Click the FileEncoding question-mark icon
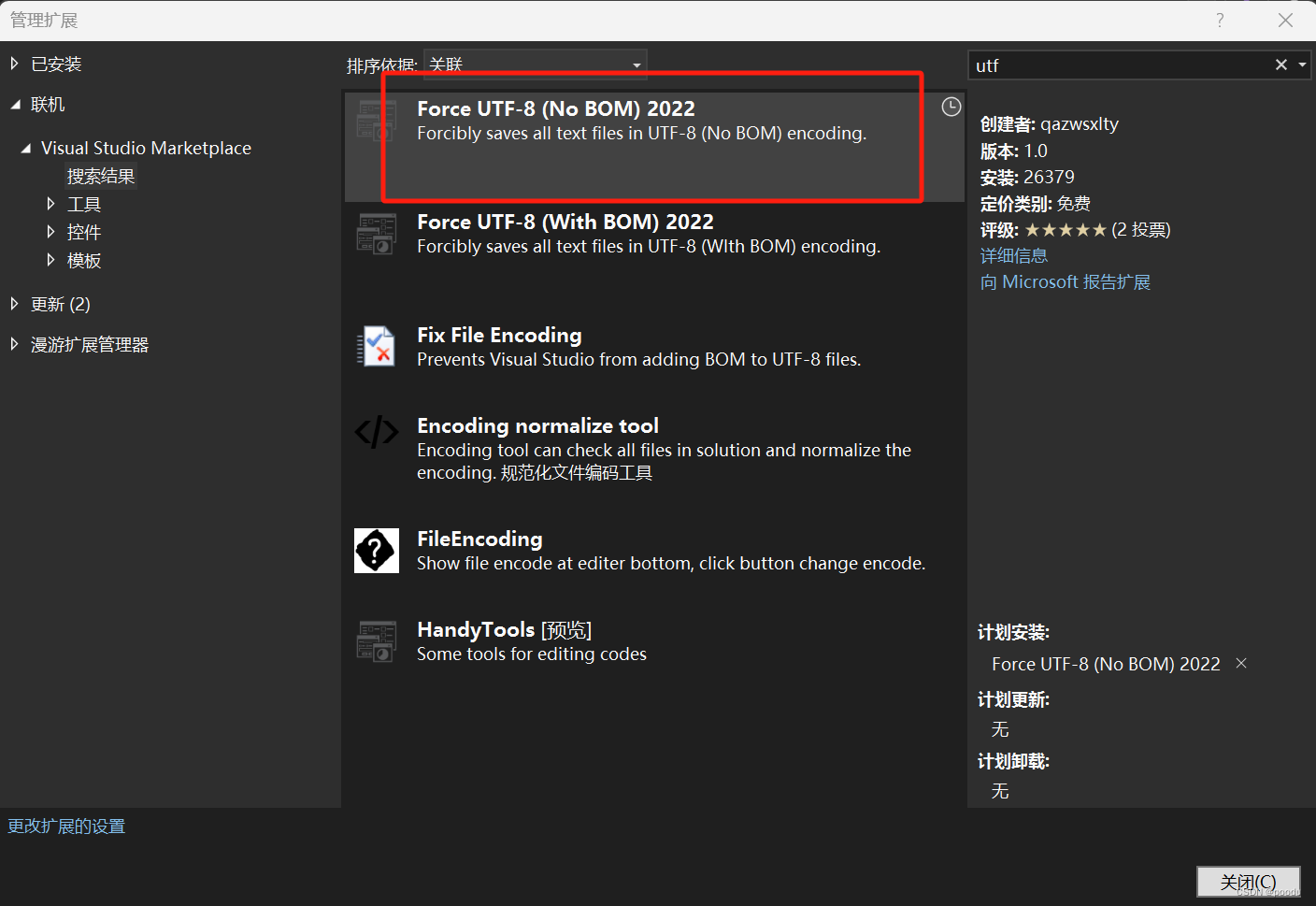Image resolution: width=1316 pixels, height=906 pixels. tap(376, 551)
